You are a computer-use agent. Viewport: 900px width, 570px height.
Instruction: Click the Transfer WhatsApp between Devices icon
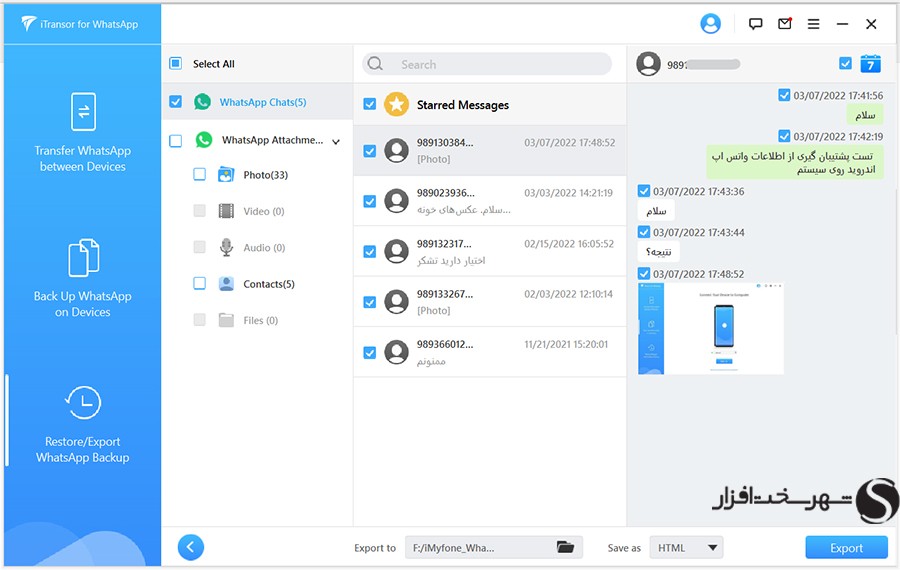[83, 111]
